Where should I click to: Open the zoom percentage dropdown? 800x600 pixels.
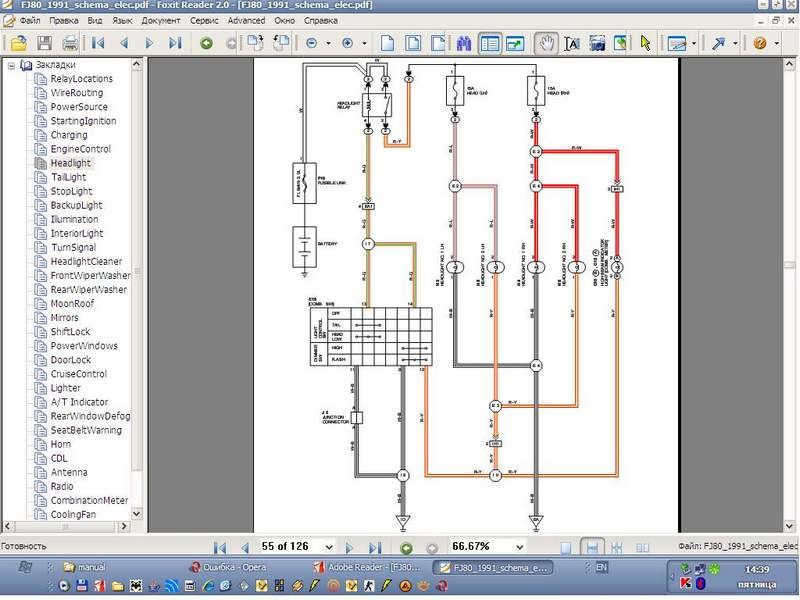pyautogui.click(x=518, y=547)
